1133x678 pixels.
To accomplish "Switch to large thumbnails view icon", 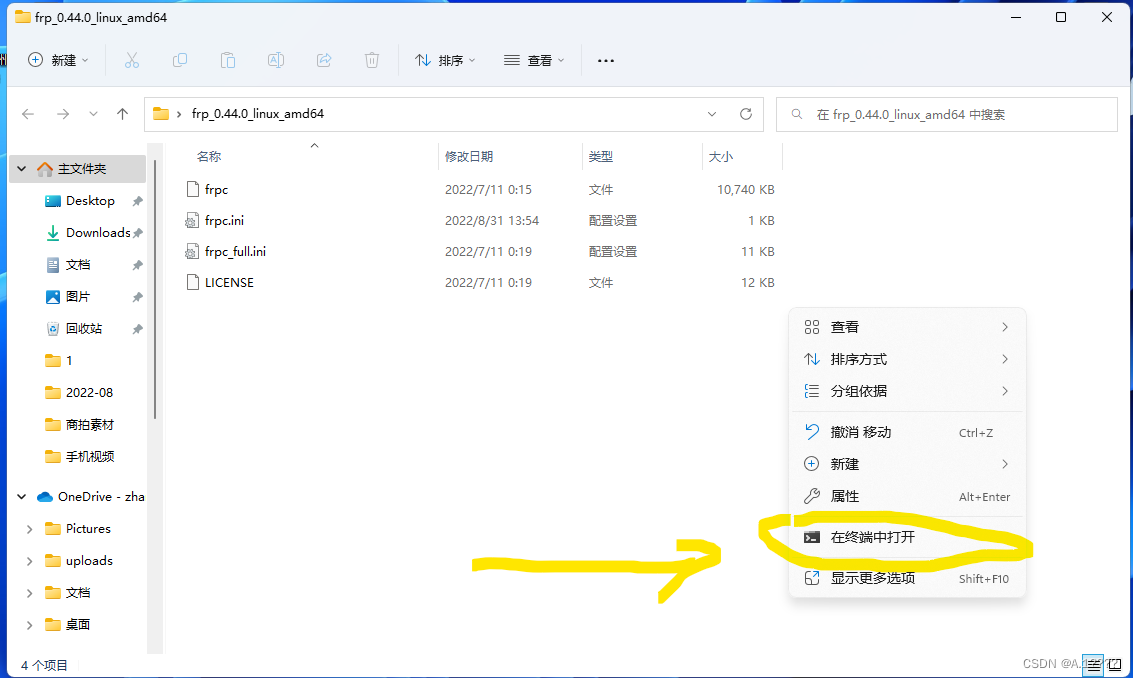I will click(x=1115, y=665).
